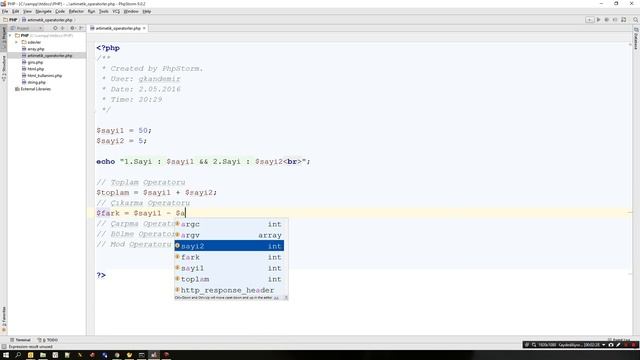640x360 pixels.
Task: Open the Help menu
Action: [x=147, y=11]
